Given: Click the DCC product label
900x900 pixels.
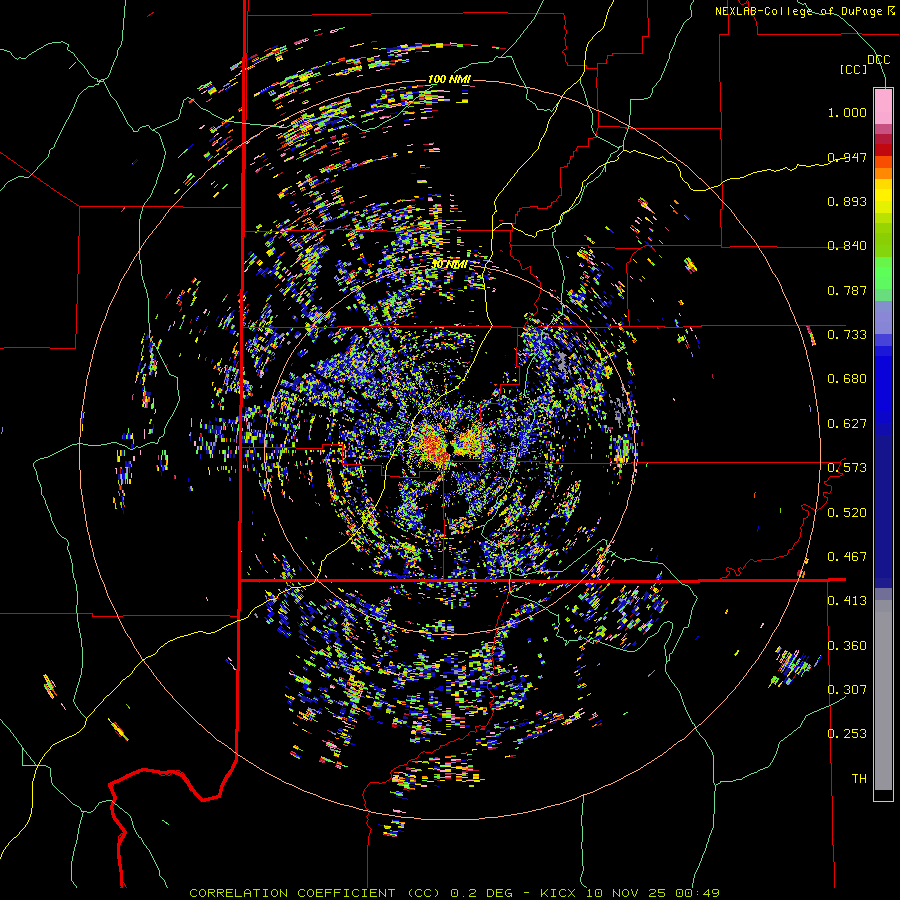Looking at the screenshot, I should (879, 60).
